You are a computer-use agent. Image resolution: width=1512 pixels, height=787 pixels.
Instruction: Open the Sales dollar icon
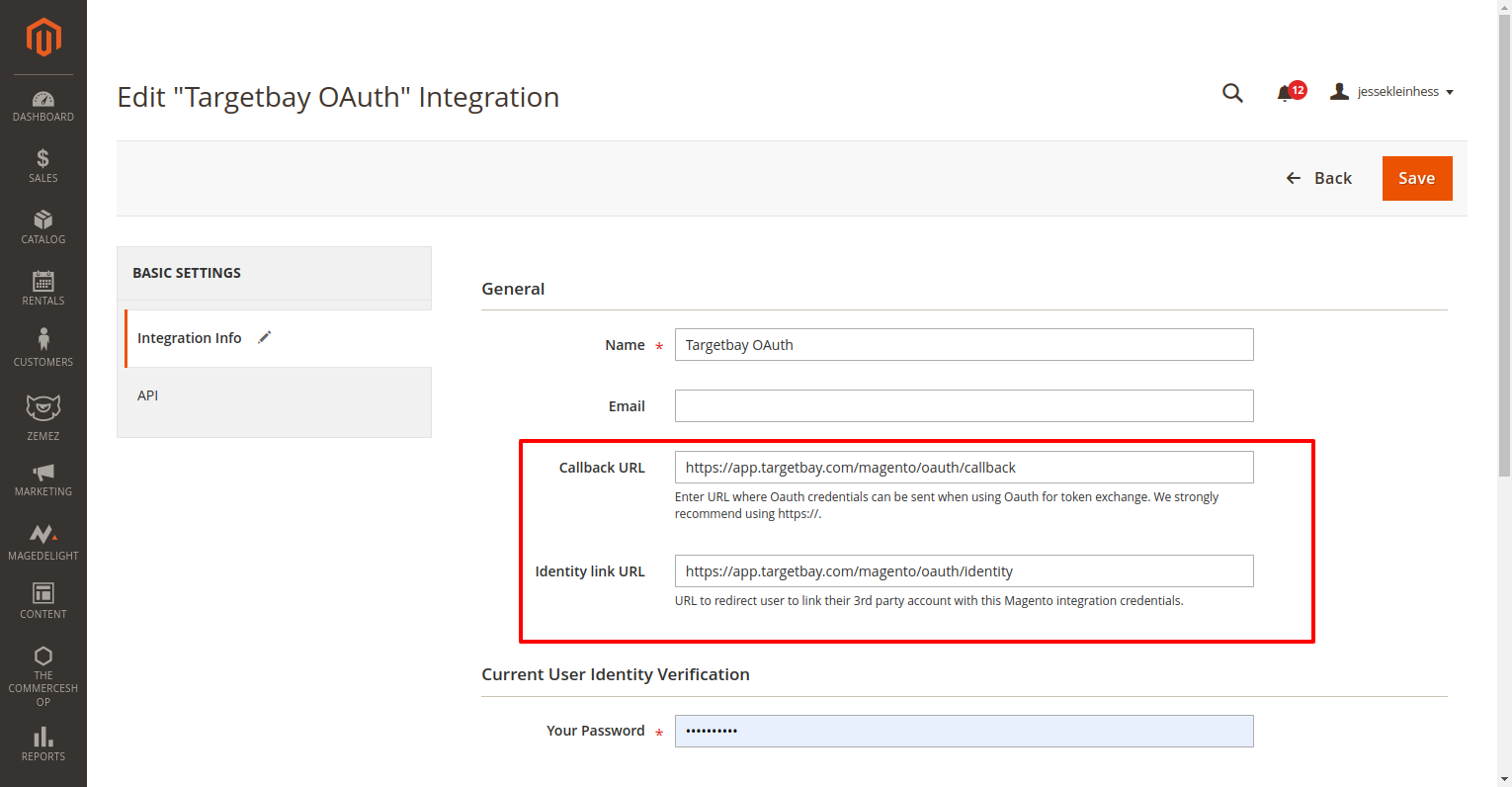pos(43,158)
